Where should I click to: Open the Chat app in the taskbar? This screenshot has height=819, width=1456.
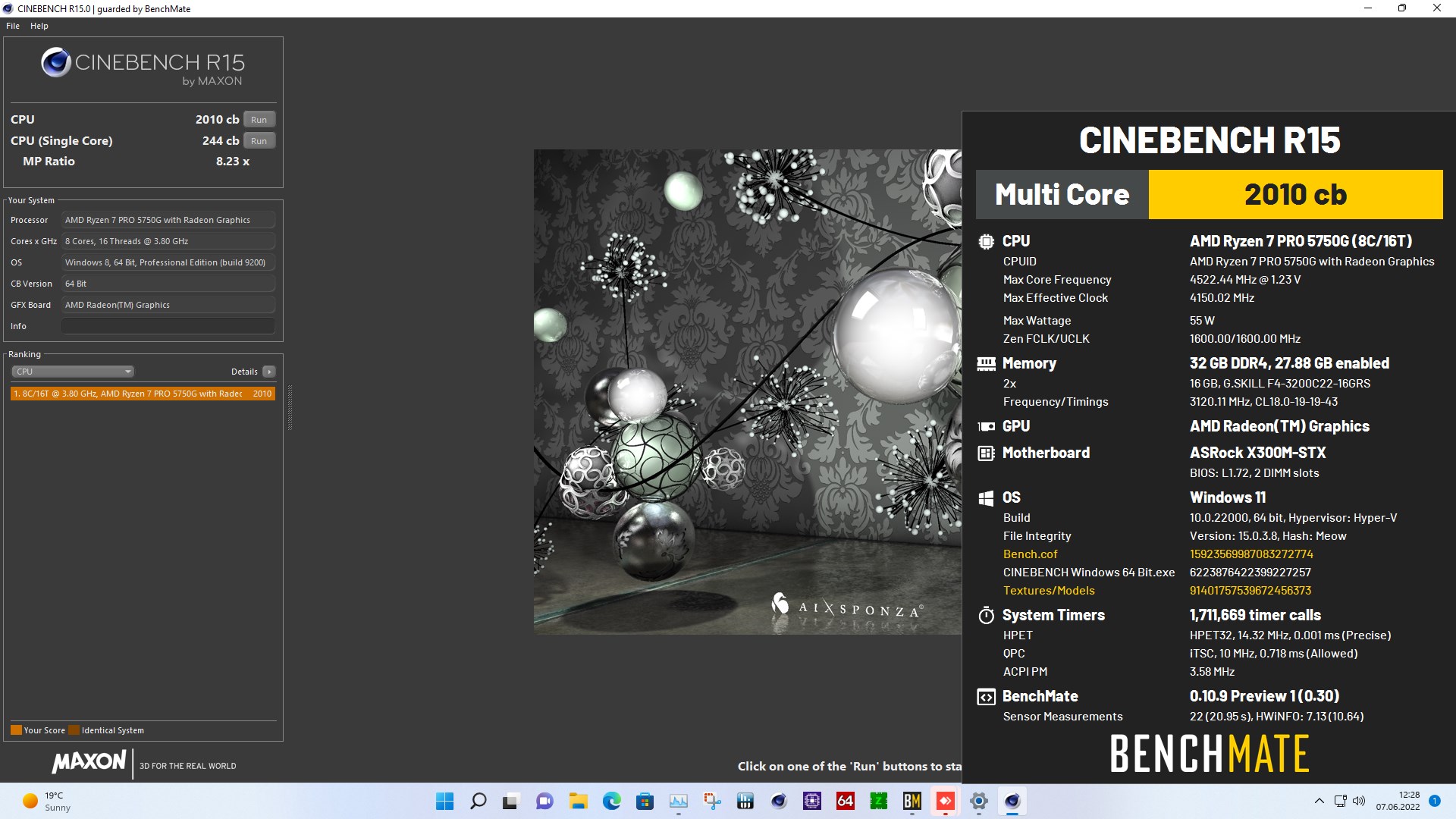click(x=544, y=801)
